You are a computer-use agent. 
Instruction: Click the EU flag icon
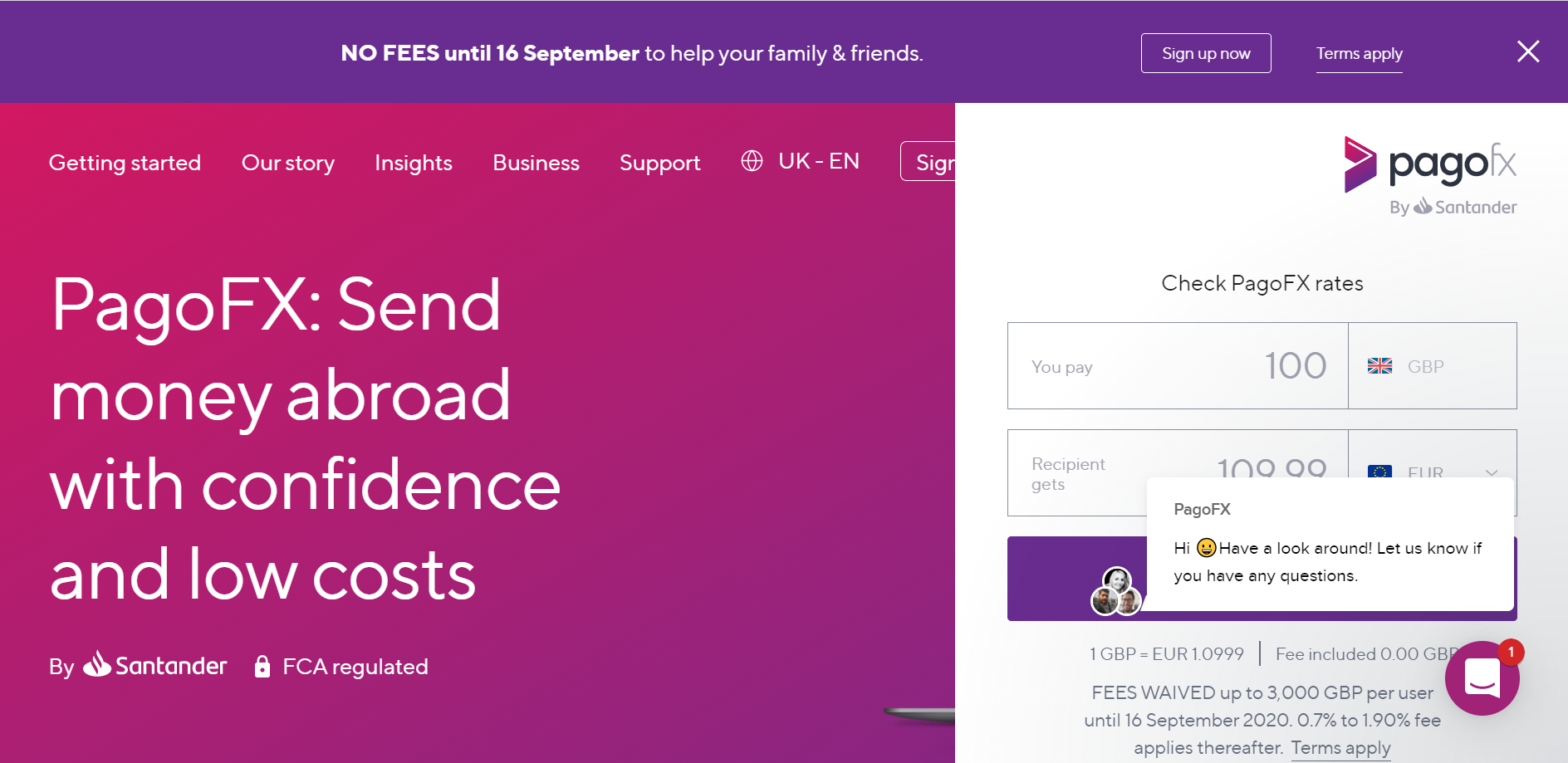coord(1379,472)
